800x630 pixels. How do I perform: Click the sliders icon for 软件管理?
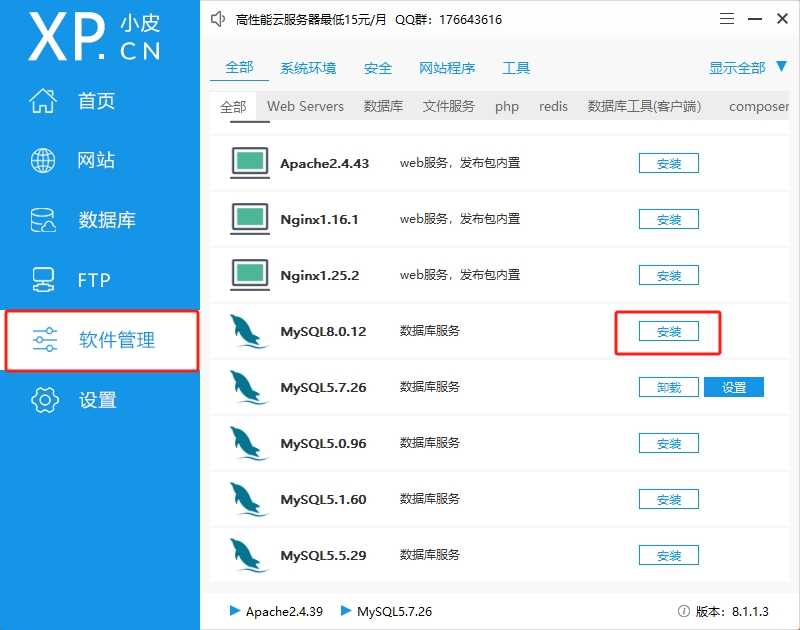(45, 340)
